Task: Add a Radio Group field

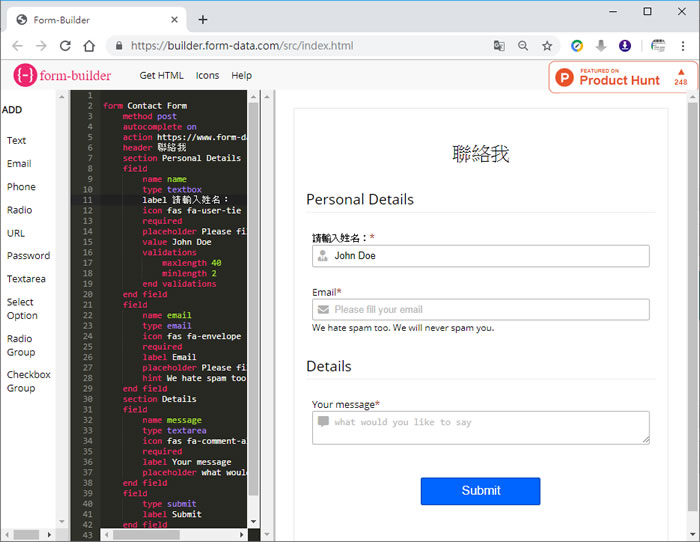Action: (x=21, y=345)
